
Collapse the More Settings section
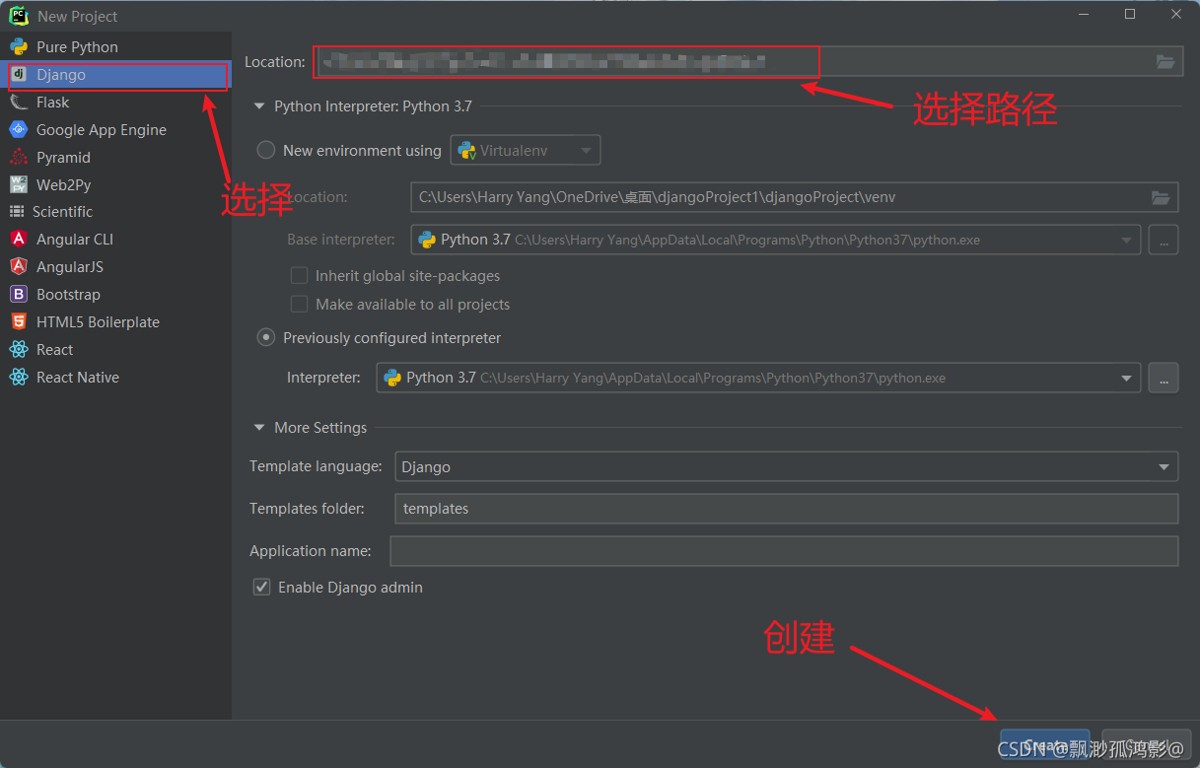point(260,428)
